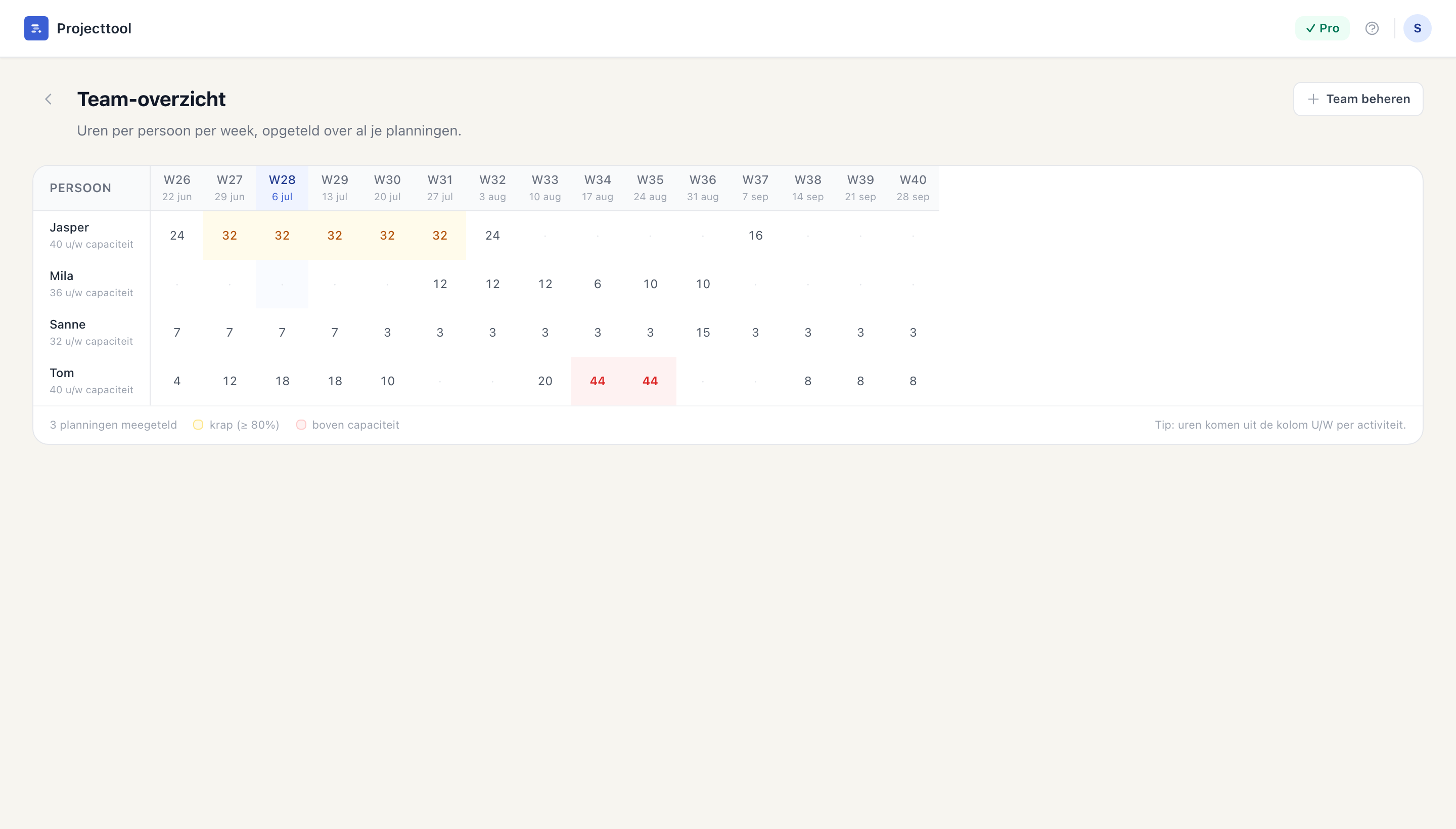
Task: Click Tom's over-capacity 44 in W34
Action: pos(598,381)
